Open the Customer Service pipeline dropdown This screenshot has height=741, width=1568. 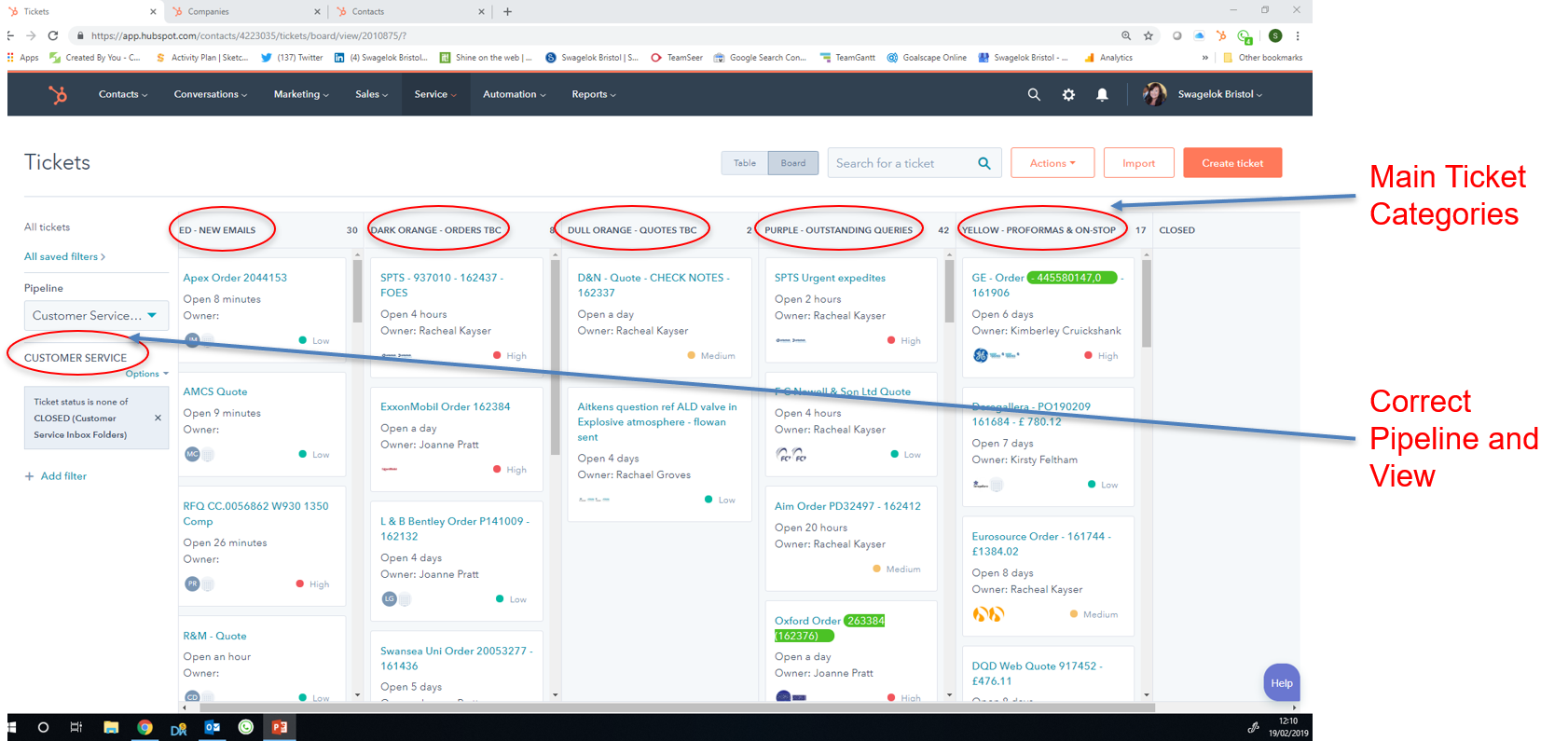pyautogui.click(x=96, y=315)
